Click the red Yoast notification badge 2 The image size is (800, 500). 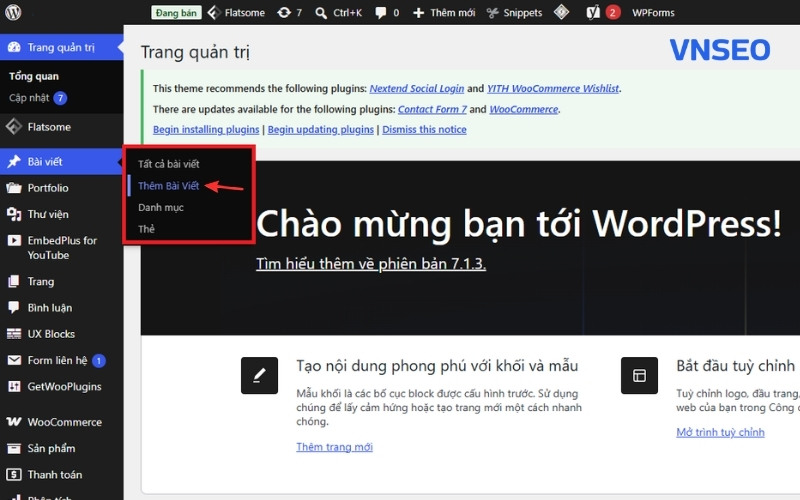pyautogui.click(x=613, y=12)
